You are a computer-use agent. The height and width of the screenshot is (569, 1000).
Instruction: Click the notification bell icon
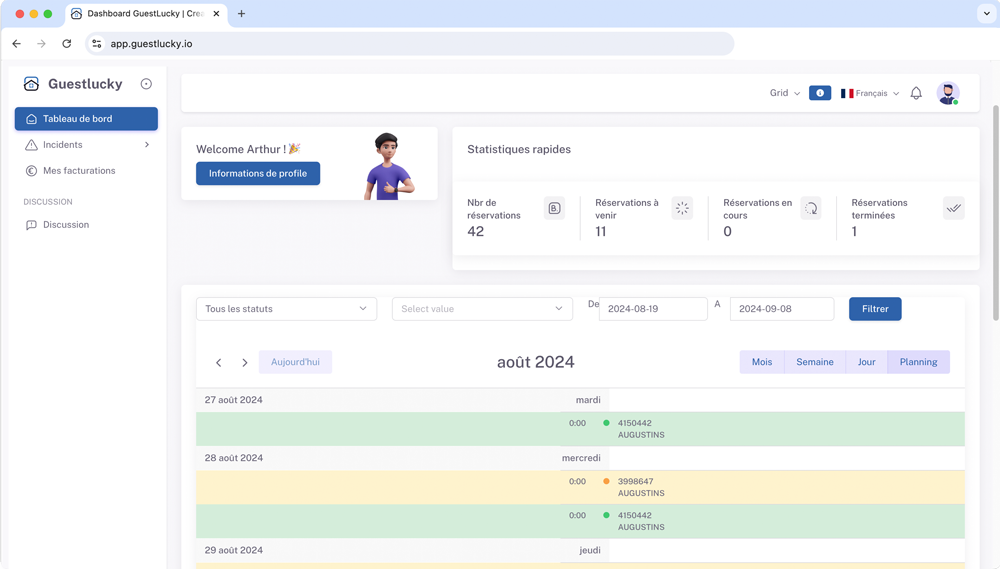tap(916, 93)
